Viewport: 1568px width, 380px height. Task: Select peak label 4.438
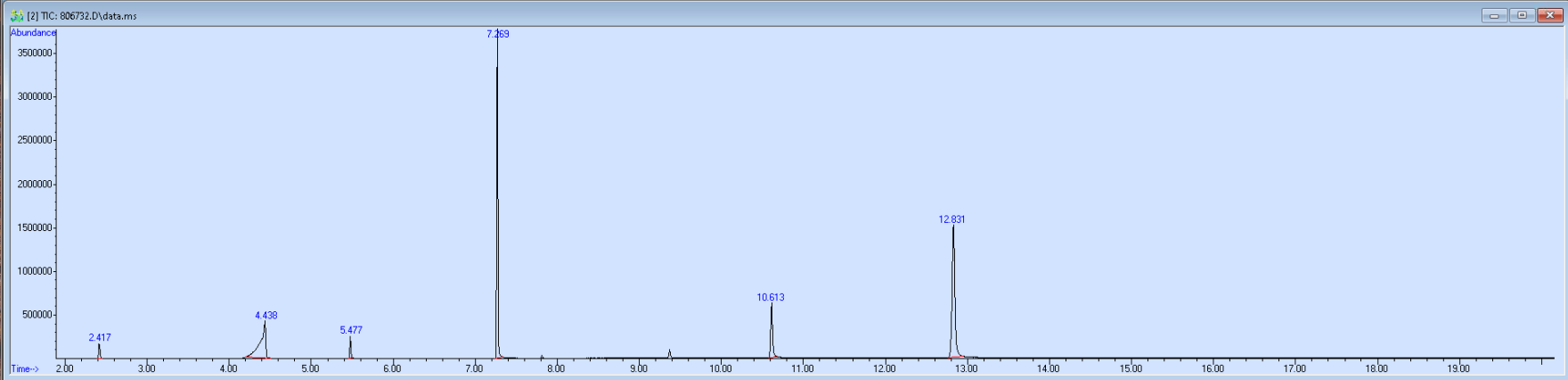tap(266, 315)
